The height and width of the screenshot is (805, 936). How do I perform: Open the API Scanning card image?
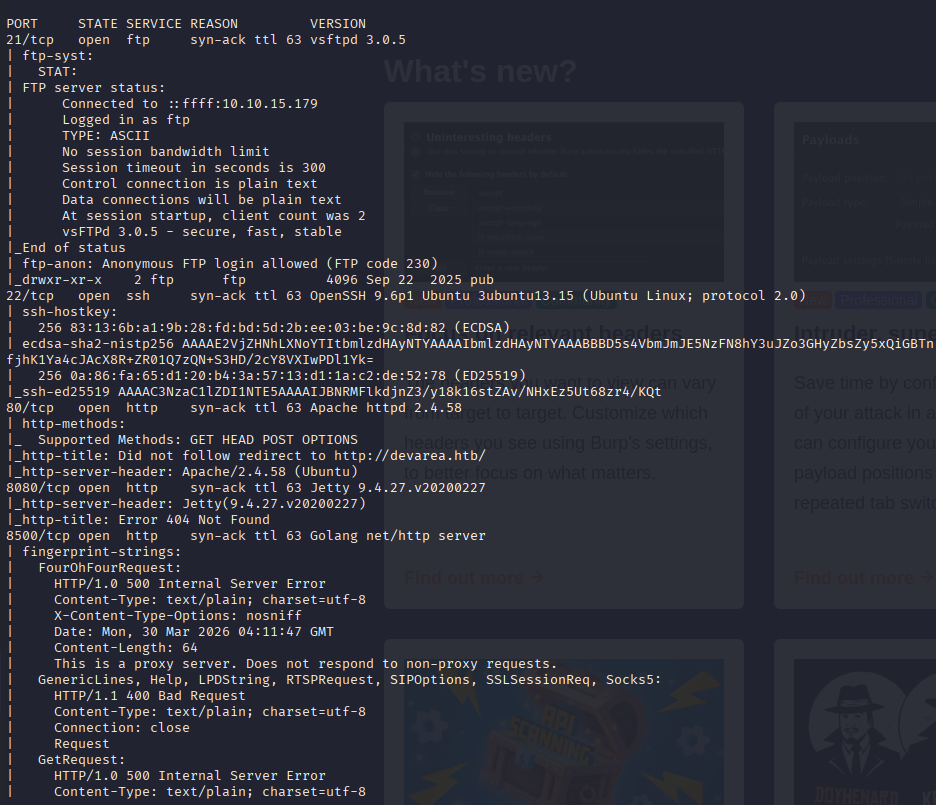pos(564,732)
